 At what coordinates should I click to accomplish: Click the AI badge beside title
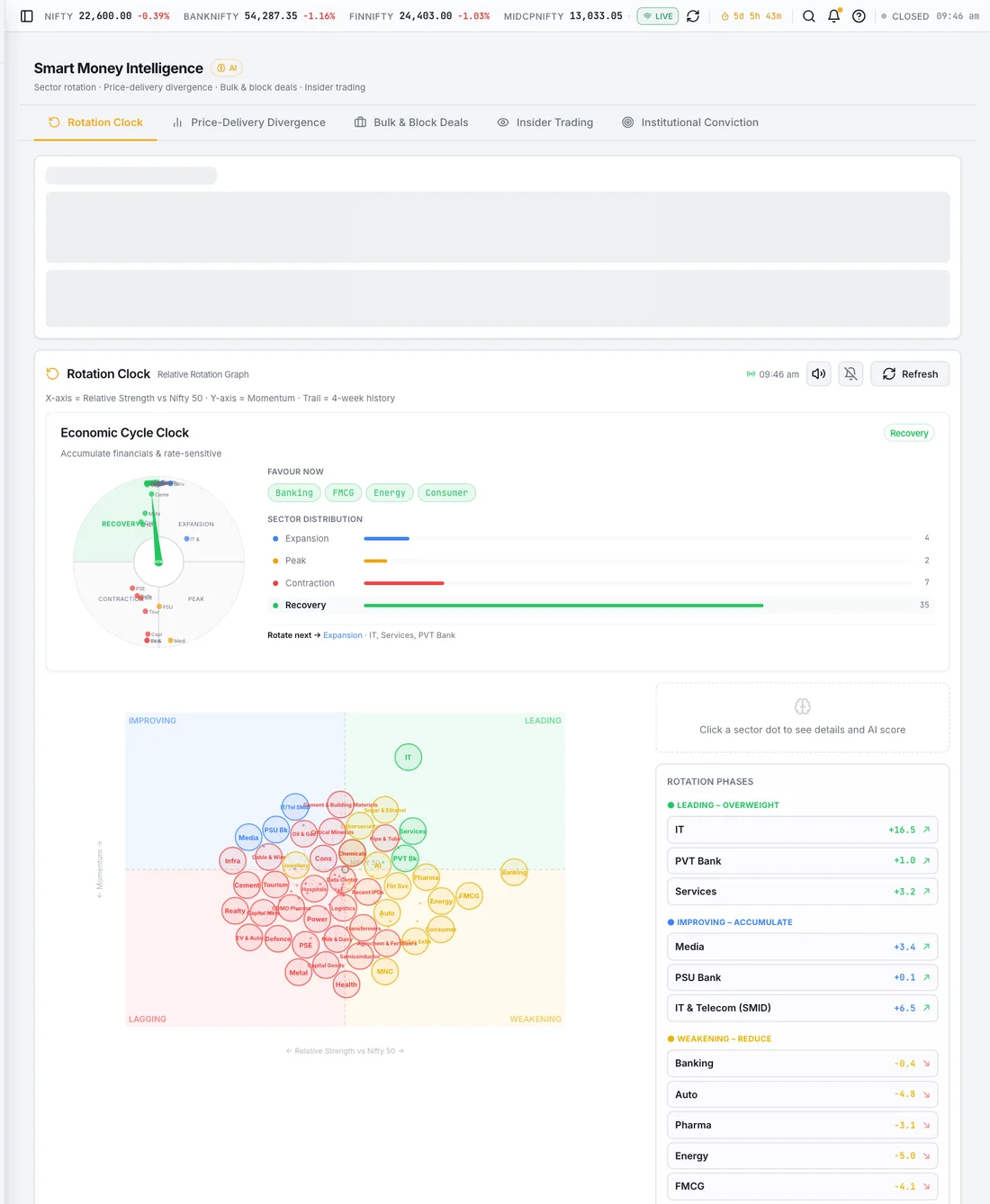(227, 68)
